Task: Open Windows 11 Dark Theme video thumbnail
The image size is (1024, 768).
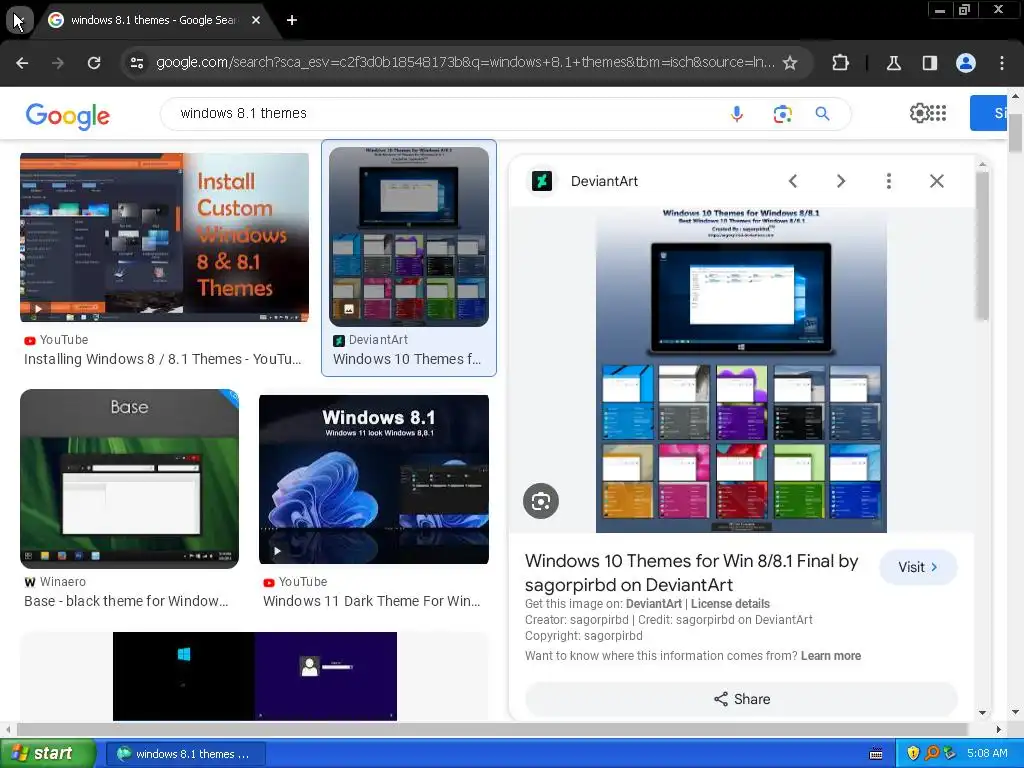Action: coord(374,479)
